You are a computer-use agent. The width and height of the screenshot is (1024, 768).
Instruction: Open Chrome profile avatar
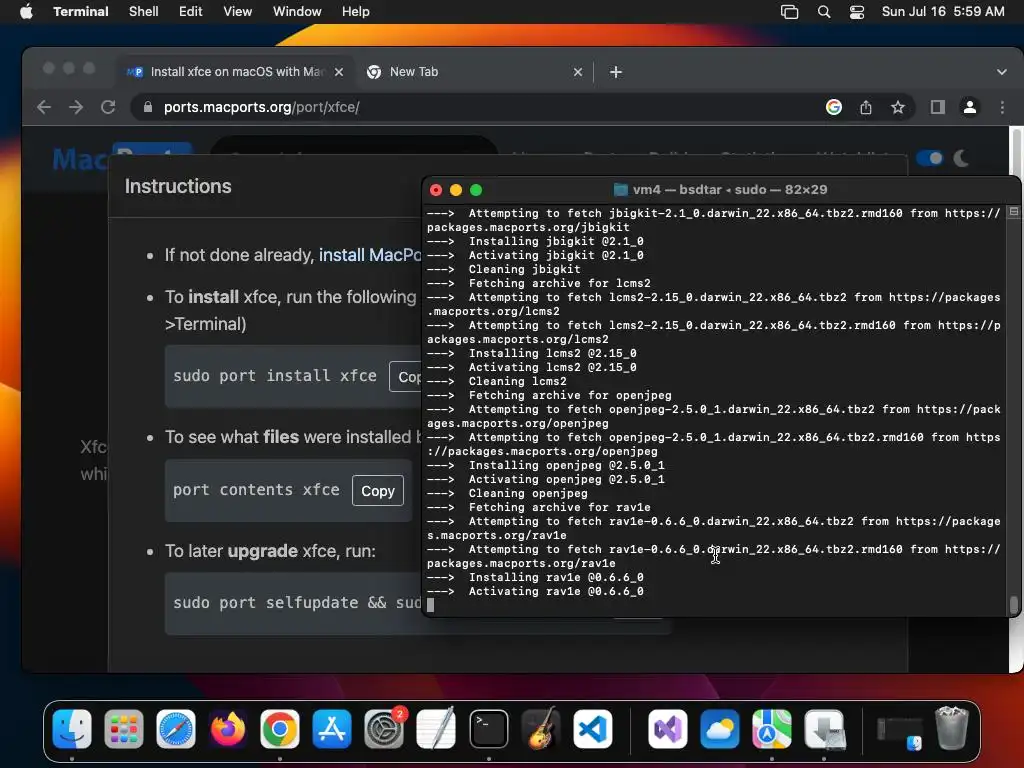coord(970,107)
